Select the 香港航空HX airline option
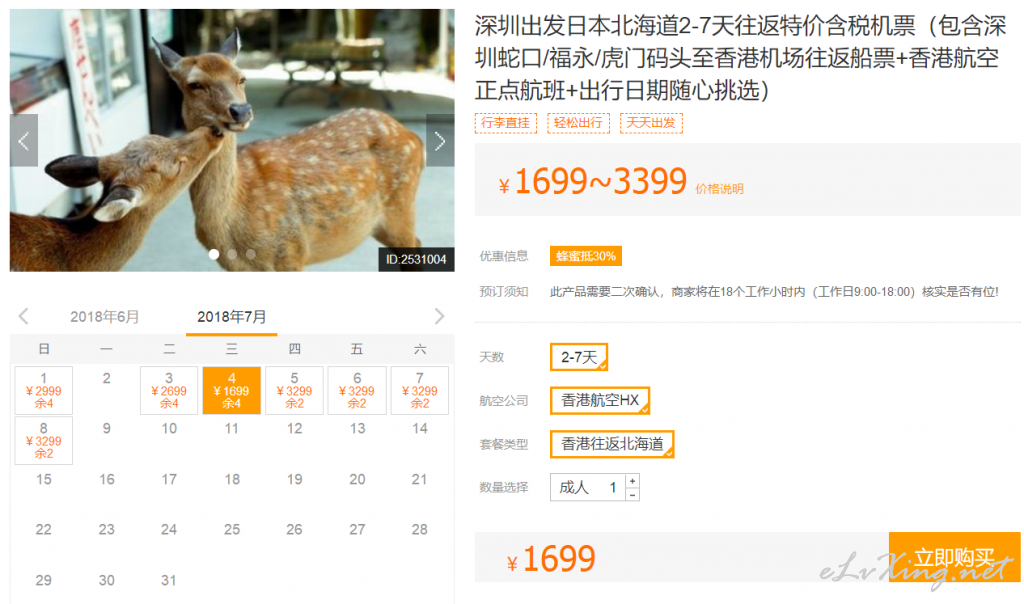1024x604 pixels. [x=600, y=400]
